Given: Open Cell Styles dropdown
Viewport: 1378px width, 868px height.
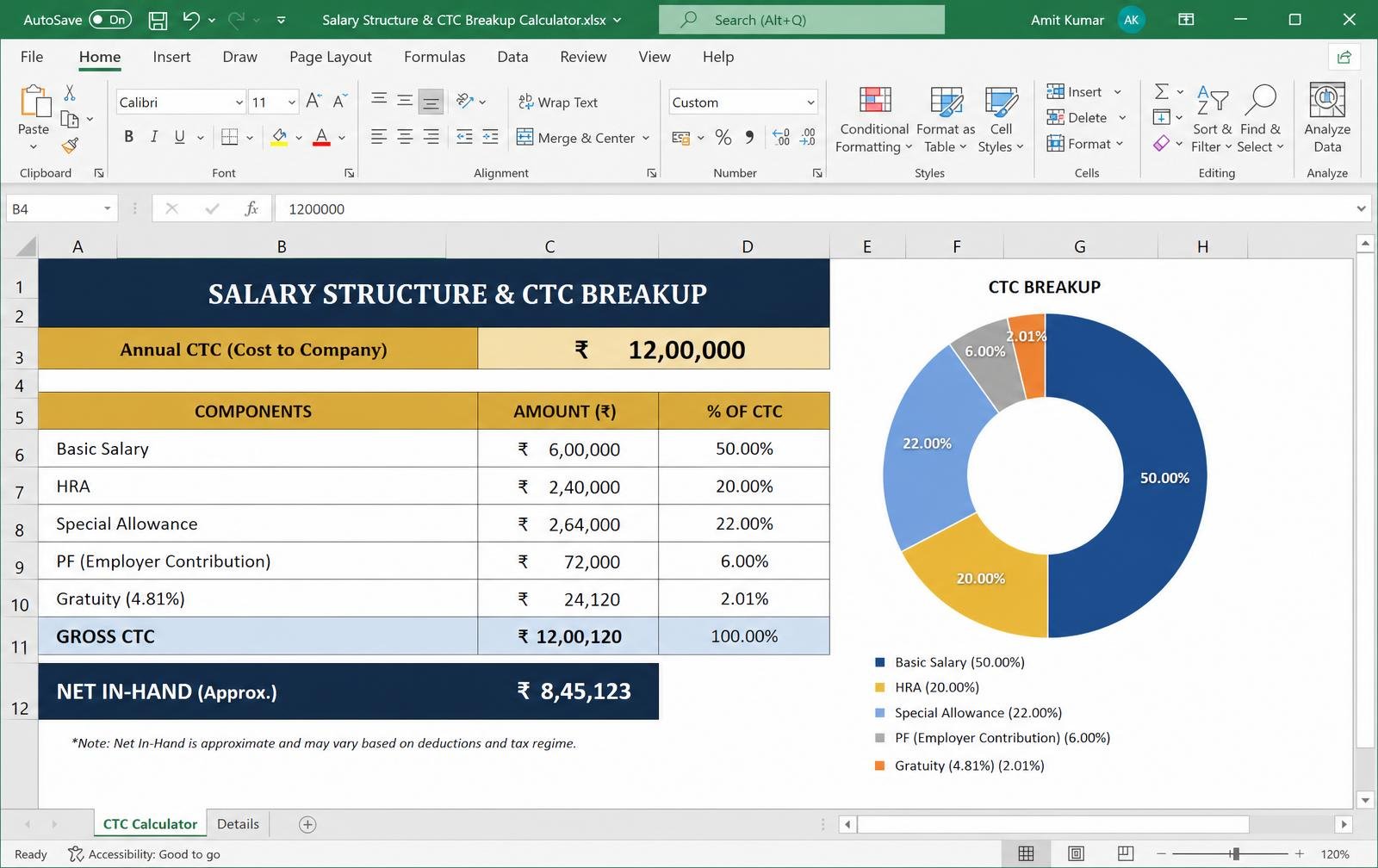Looking at the screenshot, I should coord(1001,119).
